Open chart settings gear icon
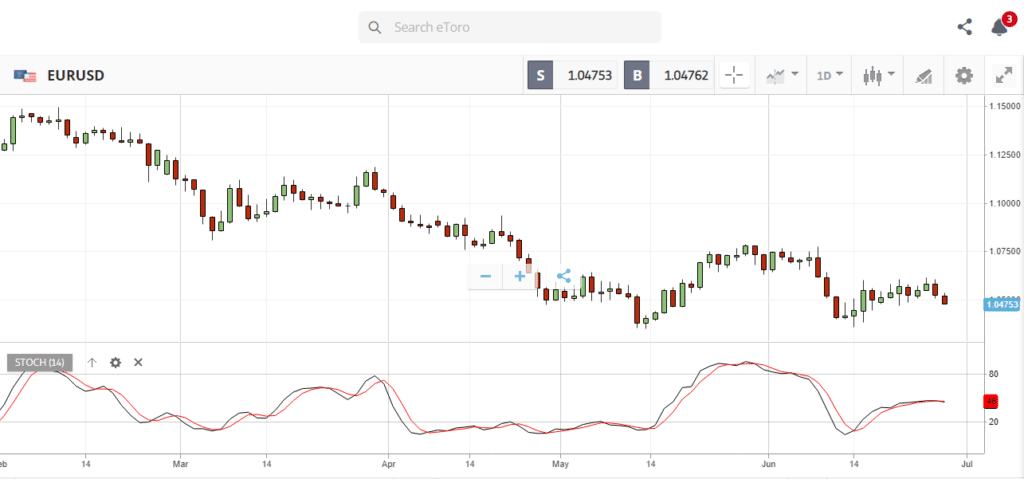The width and height of the screenshot is (1024, 479). tap(964, 75)
